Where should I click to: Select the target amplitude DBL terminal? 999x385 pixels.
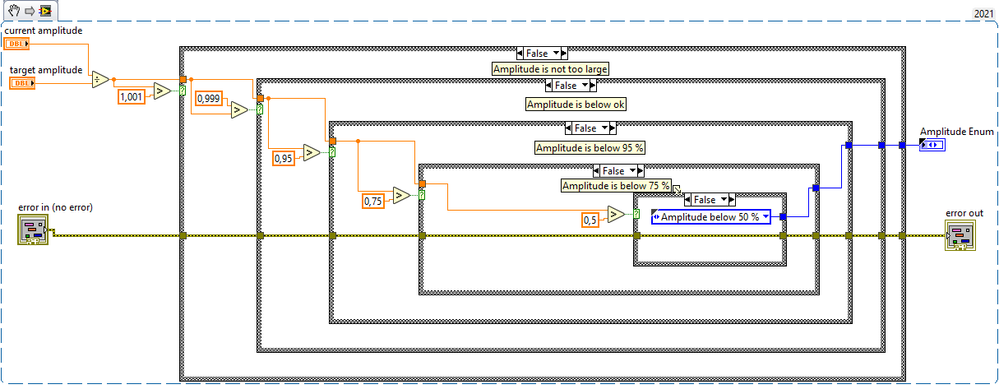coord(22,83)
